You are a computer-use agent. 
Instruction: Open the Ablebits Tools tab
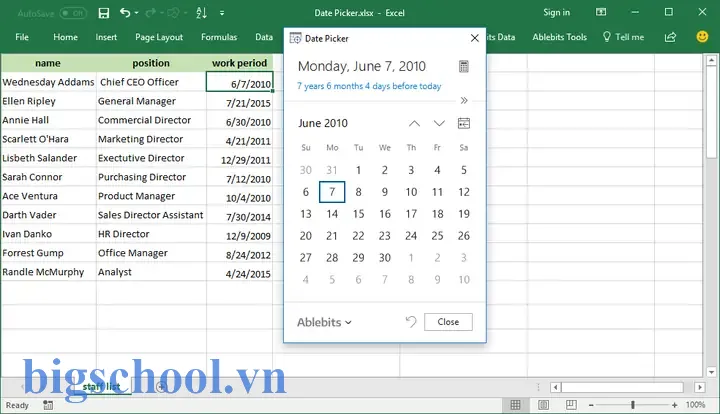559,37
